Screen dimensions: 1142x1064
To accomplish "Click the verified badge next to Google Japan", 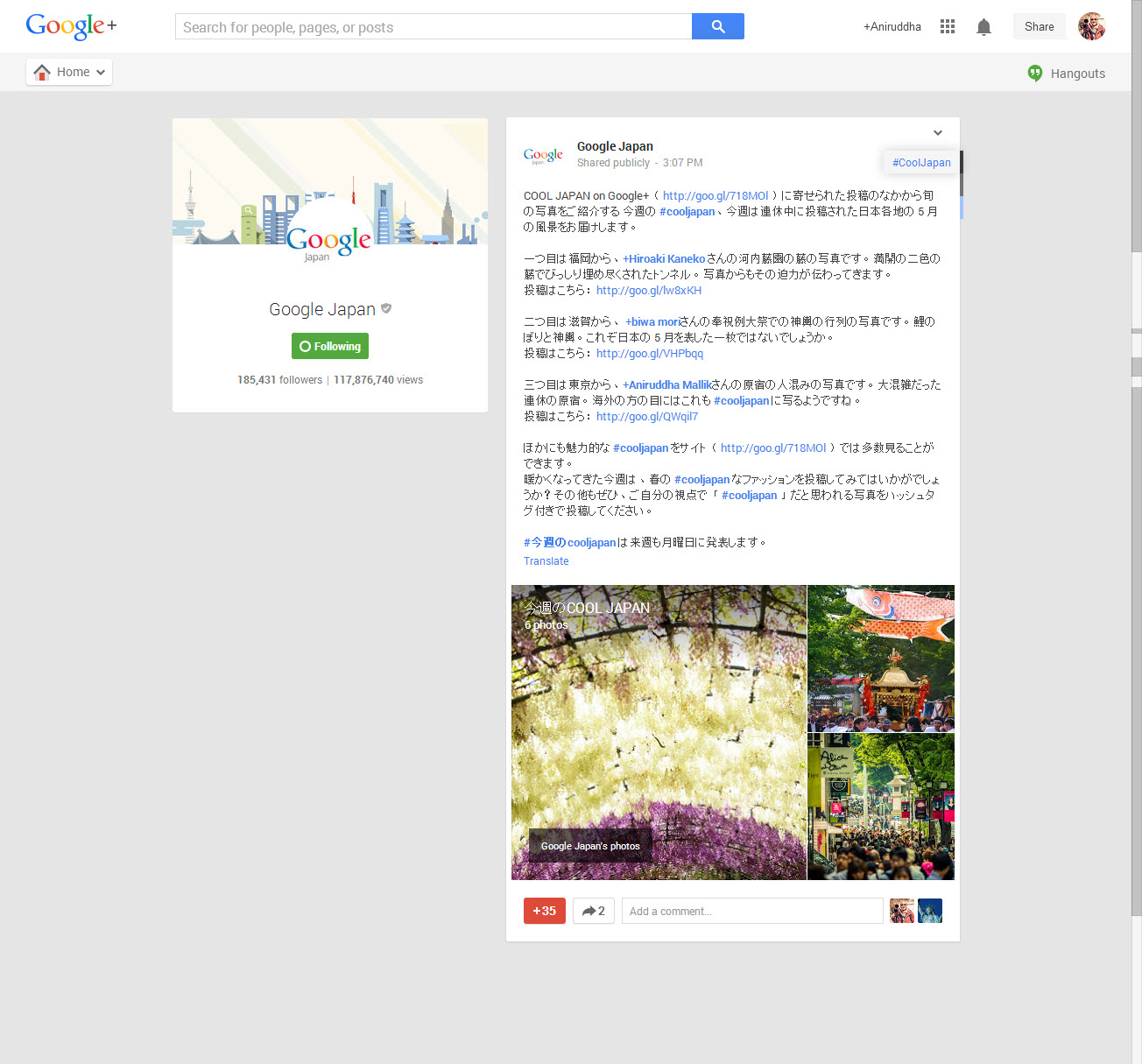I will [386, 308].
